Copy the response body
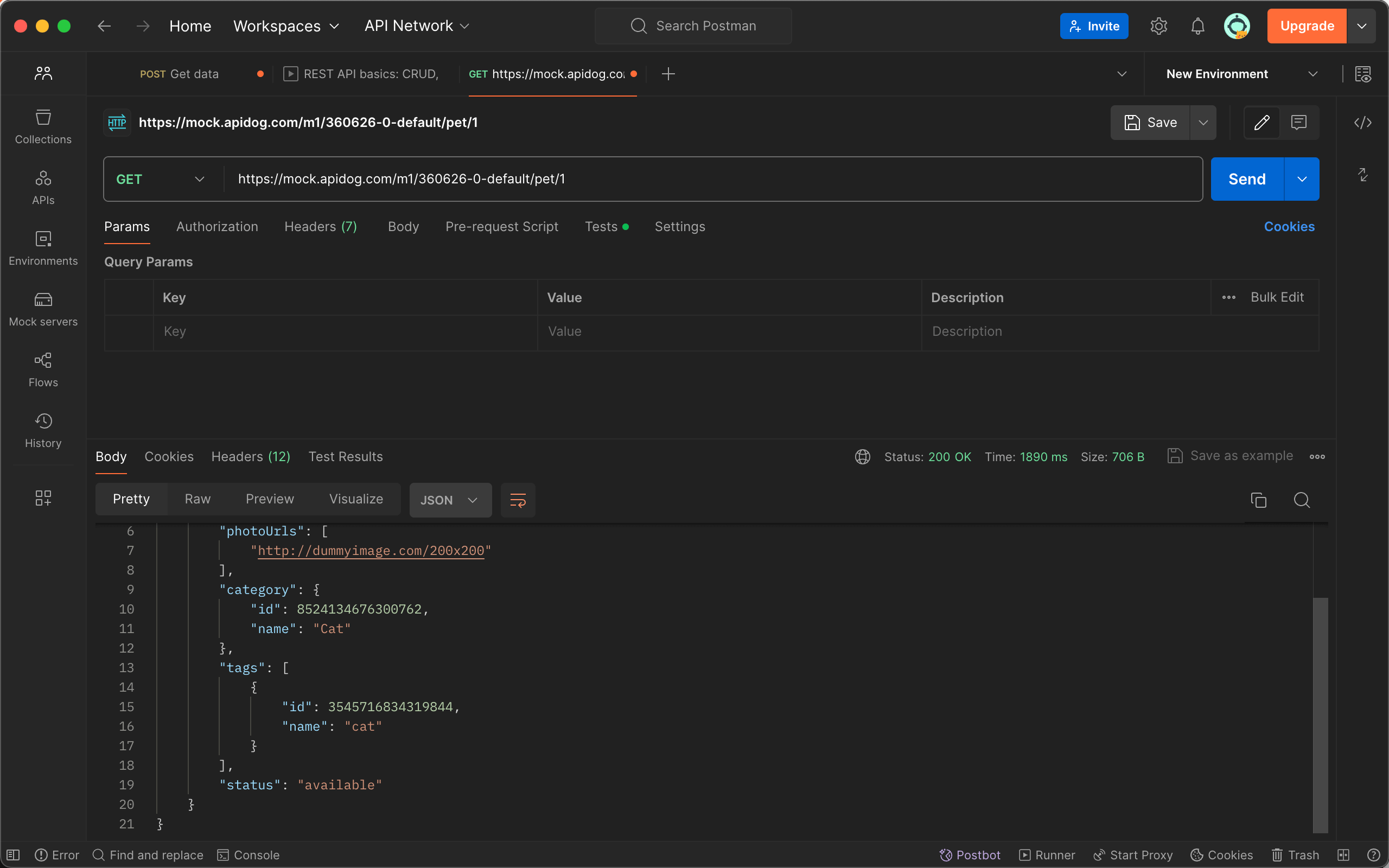 (x=1258, y=500)
